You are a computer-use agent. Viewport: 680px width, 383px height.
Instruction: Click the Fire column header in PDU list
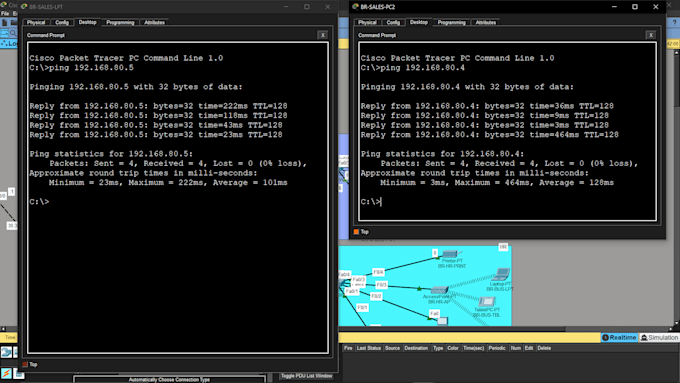348,348
